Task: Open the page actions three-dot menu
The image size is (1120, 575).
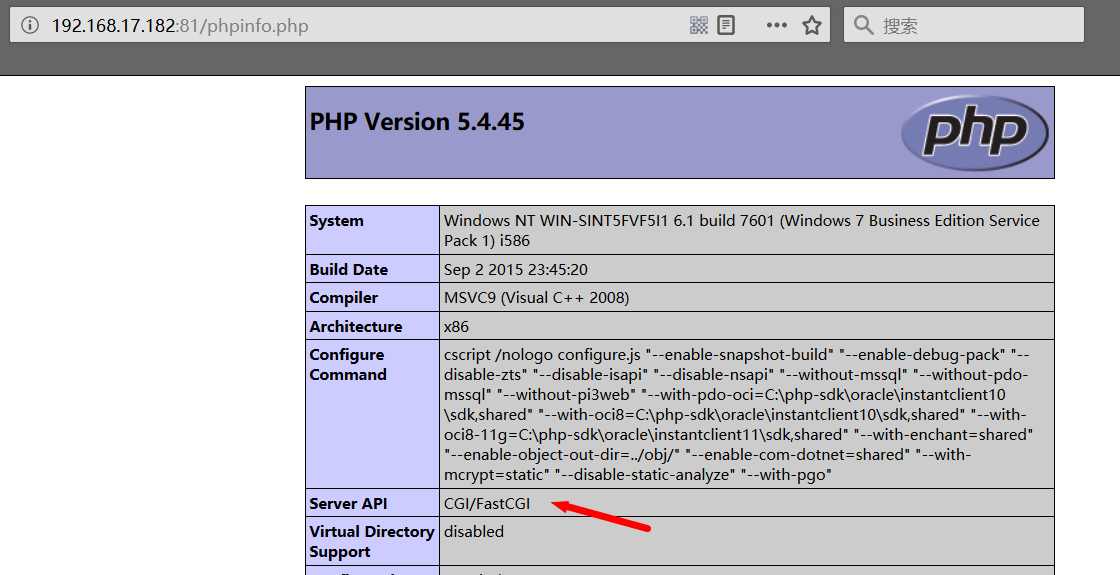Action: (777, 25)
